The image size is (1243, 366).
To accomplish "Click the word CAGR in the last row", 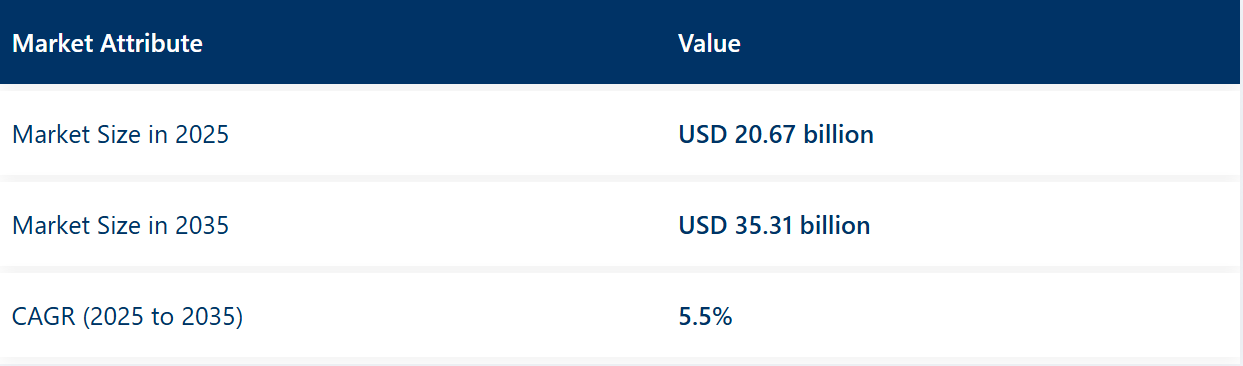I will click(x=44, y=318).
